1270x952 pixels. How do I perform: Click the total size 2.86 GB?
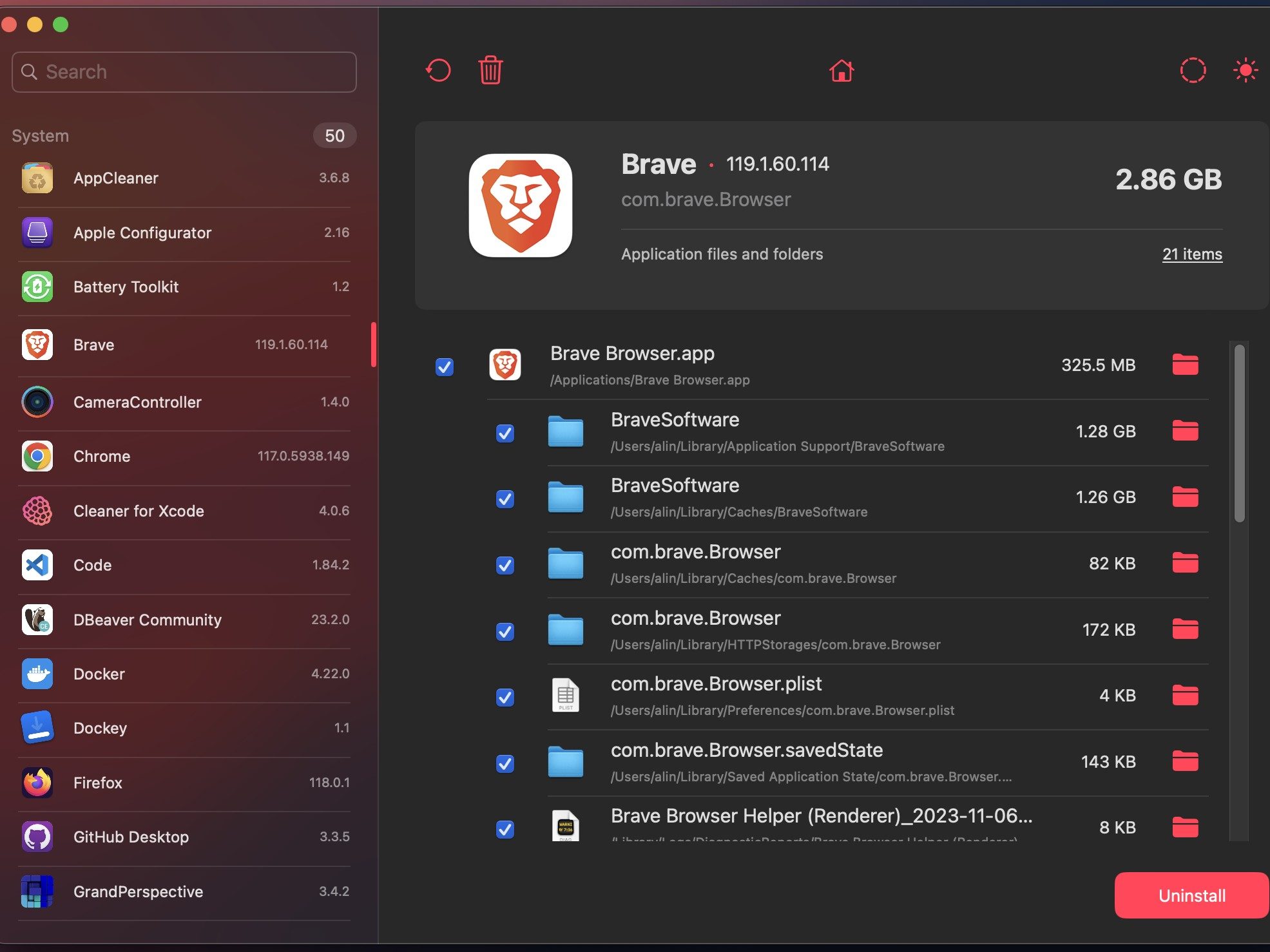[x=1168, y=178]
